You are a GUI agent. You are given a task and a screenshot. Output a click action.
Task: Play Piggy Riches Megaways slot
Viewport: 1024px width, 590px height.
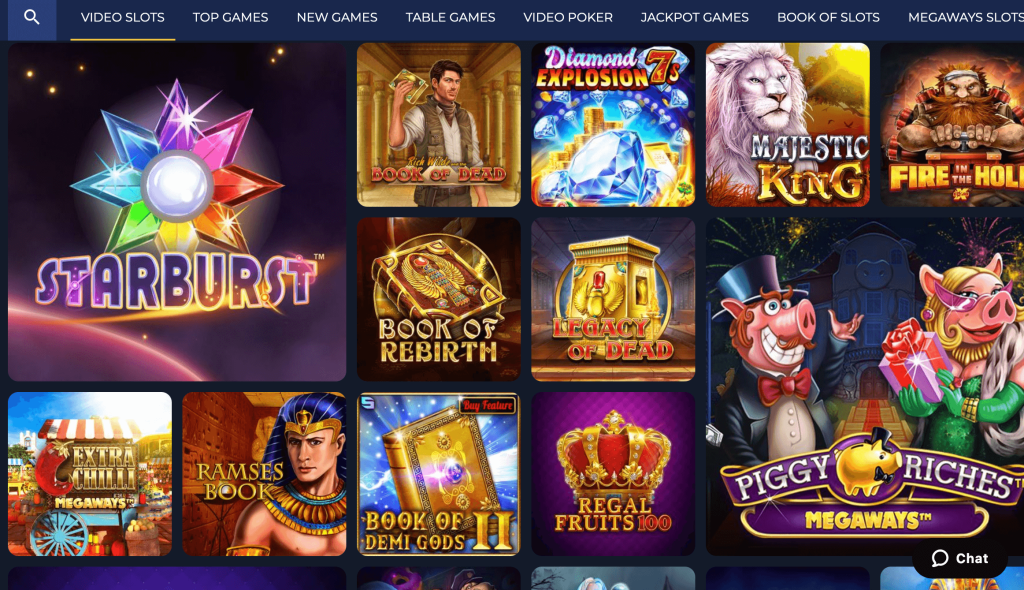[x=865, y=387]
